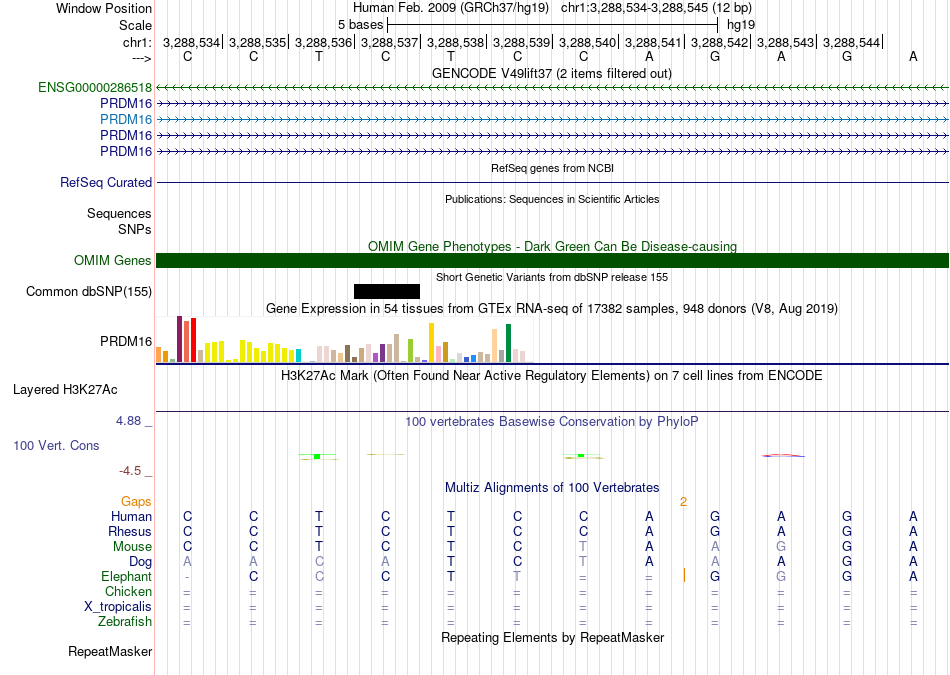This screenshot has height=675, width=950.
Task: Click the PRDM16 label beside GTEx chart
Action: [x=126, y=342]
